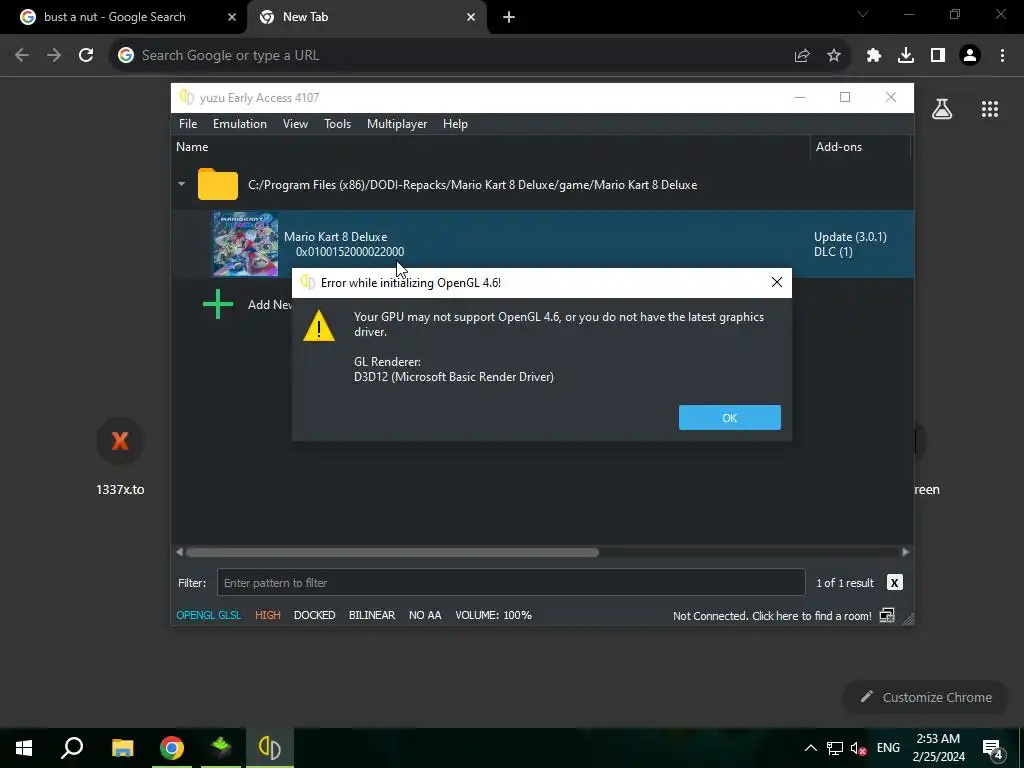Click the Chrome tab search chevron

pyautogui.click(x=863, y=14)
